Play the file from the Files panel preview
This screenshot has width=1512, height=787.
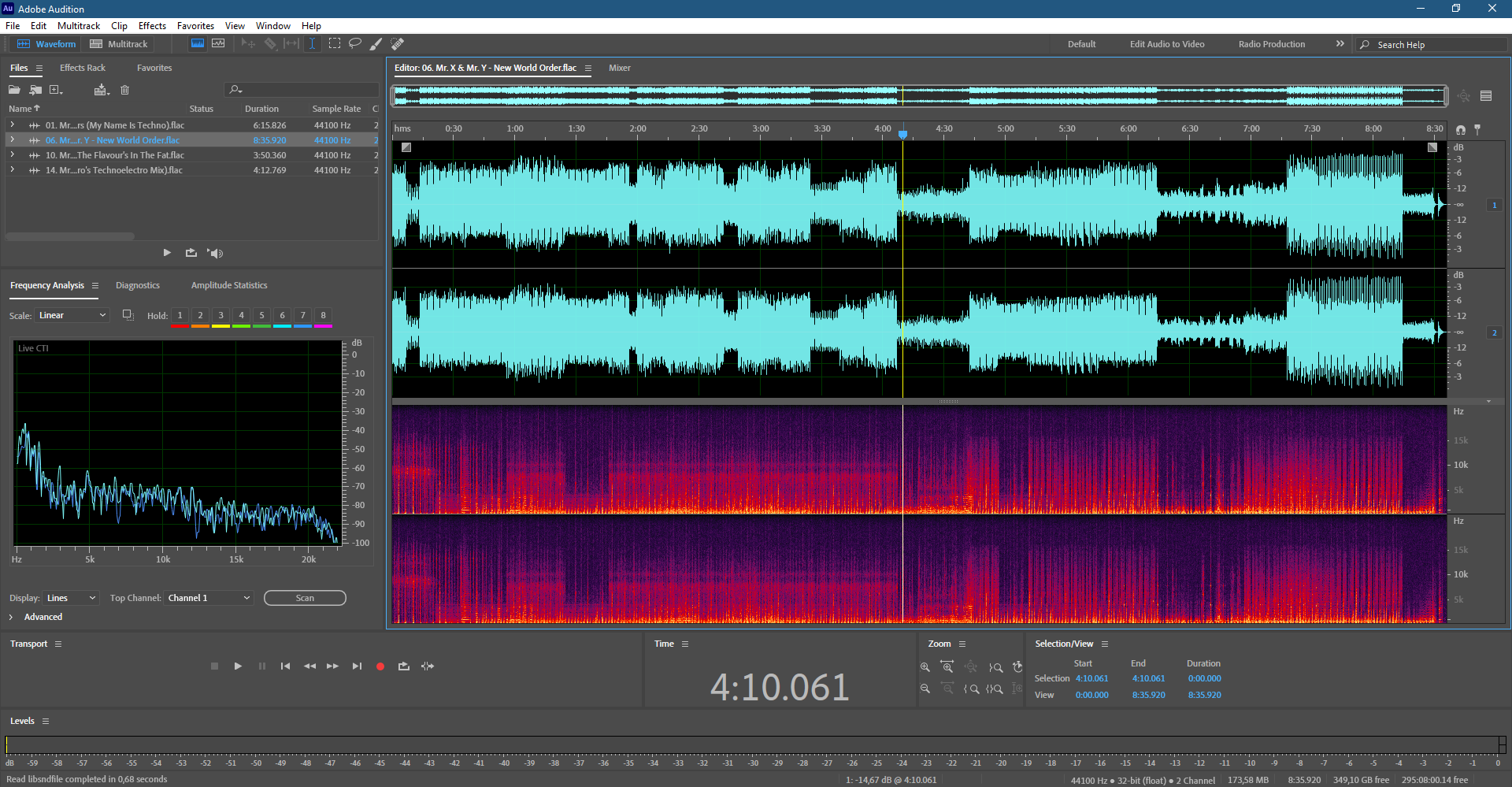167,253
